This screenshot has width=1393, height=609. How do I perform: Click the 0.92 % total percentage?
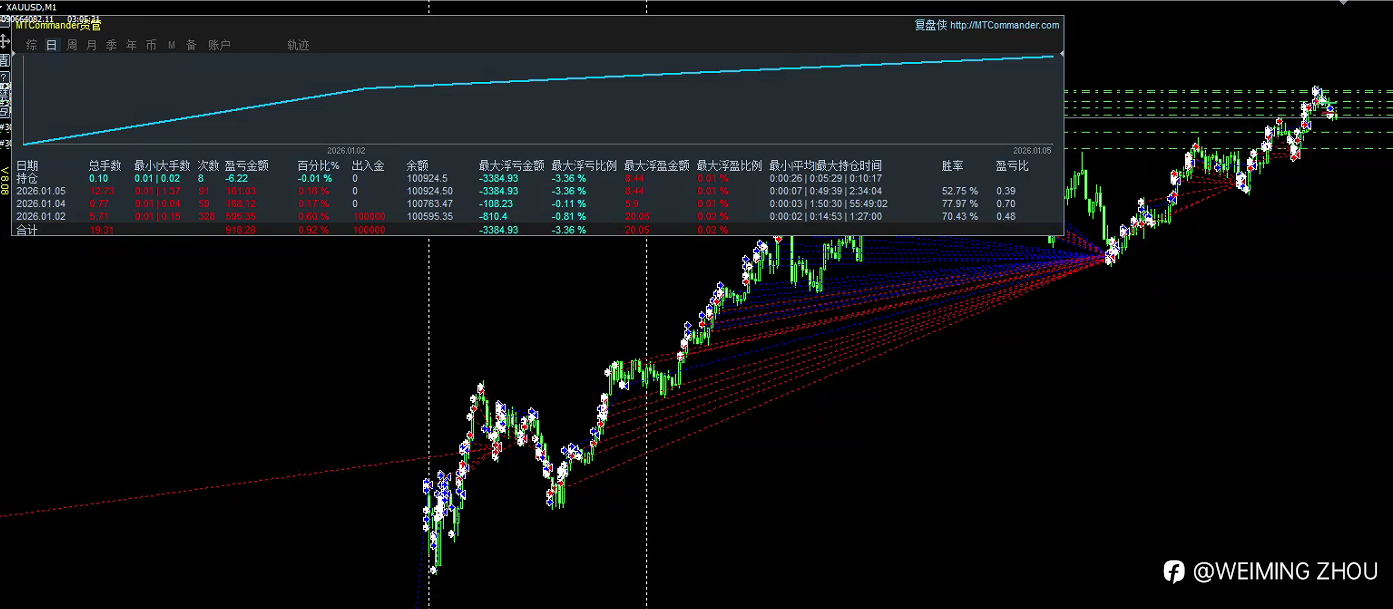pos(314,230)
